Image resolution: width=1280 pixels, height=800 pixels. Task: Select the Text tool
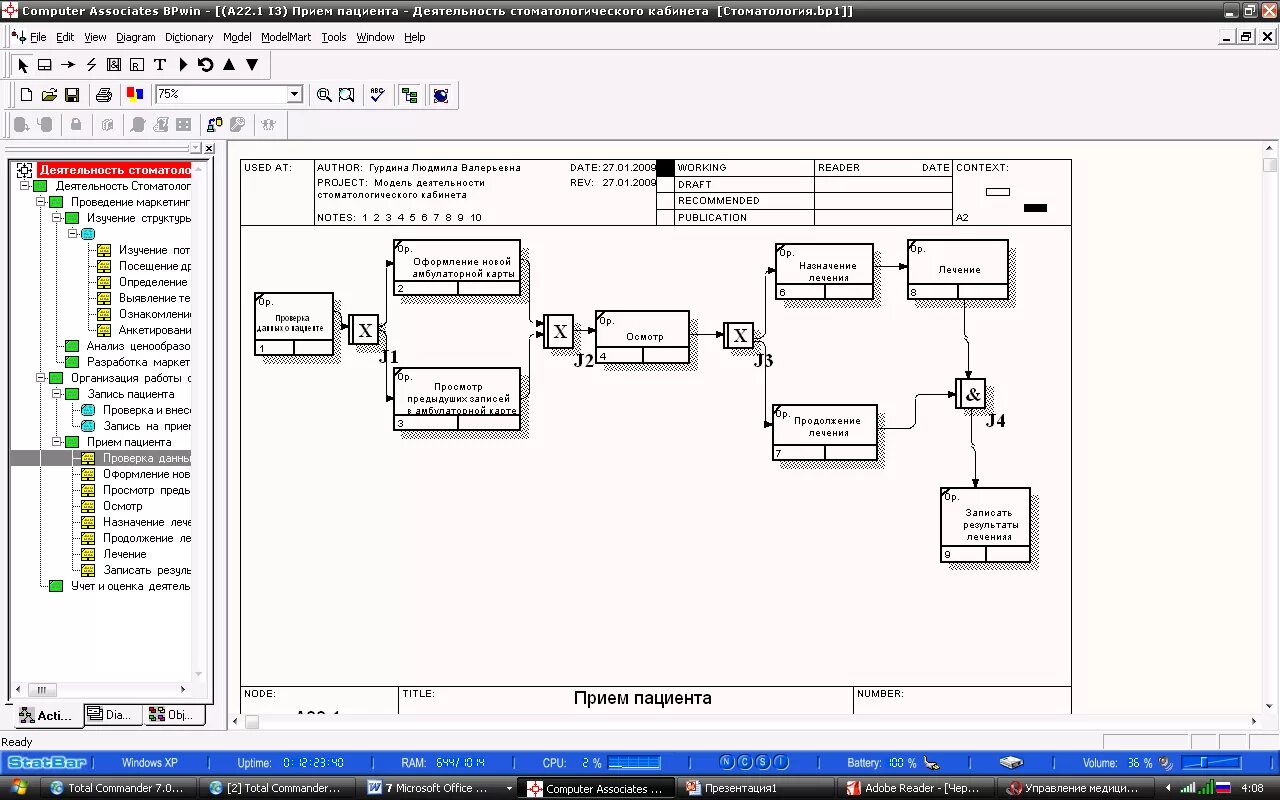tap(160, 64)
